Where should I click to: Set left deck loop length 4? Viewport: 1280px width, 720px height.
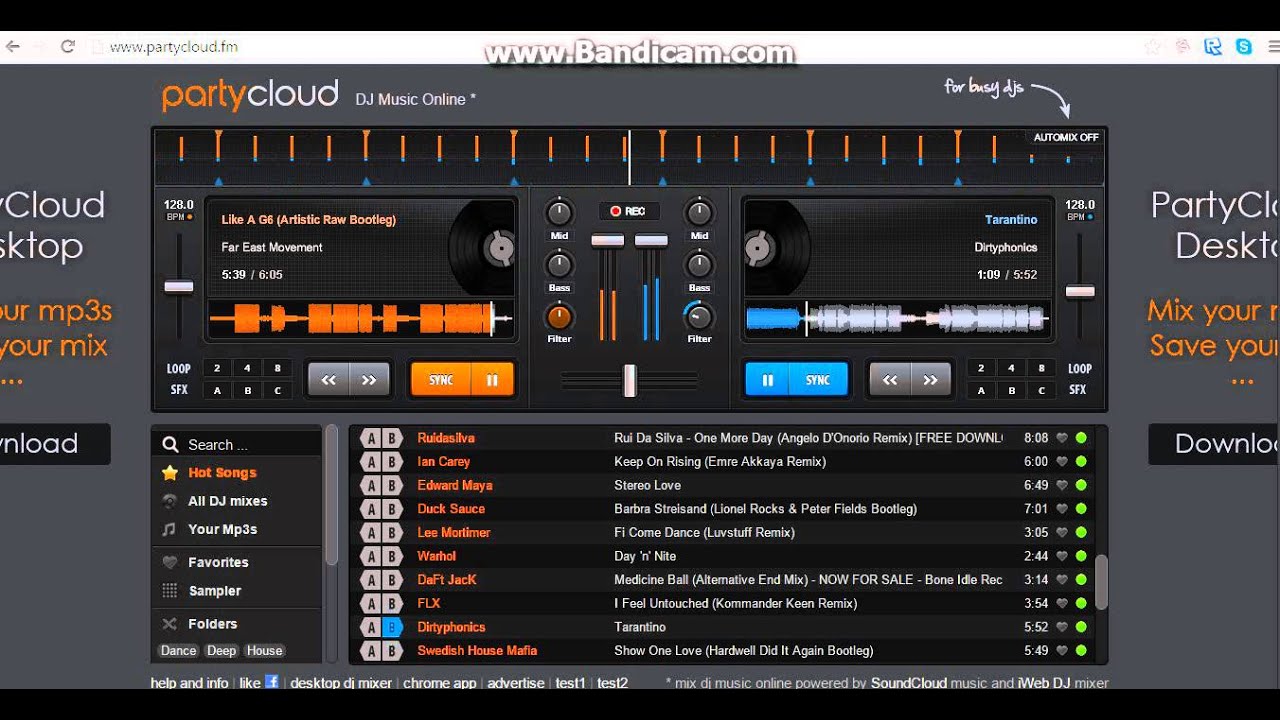tap(247, 368)
